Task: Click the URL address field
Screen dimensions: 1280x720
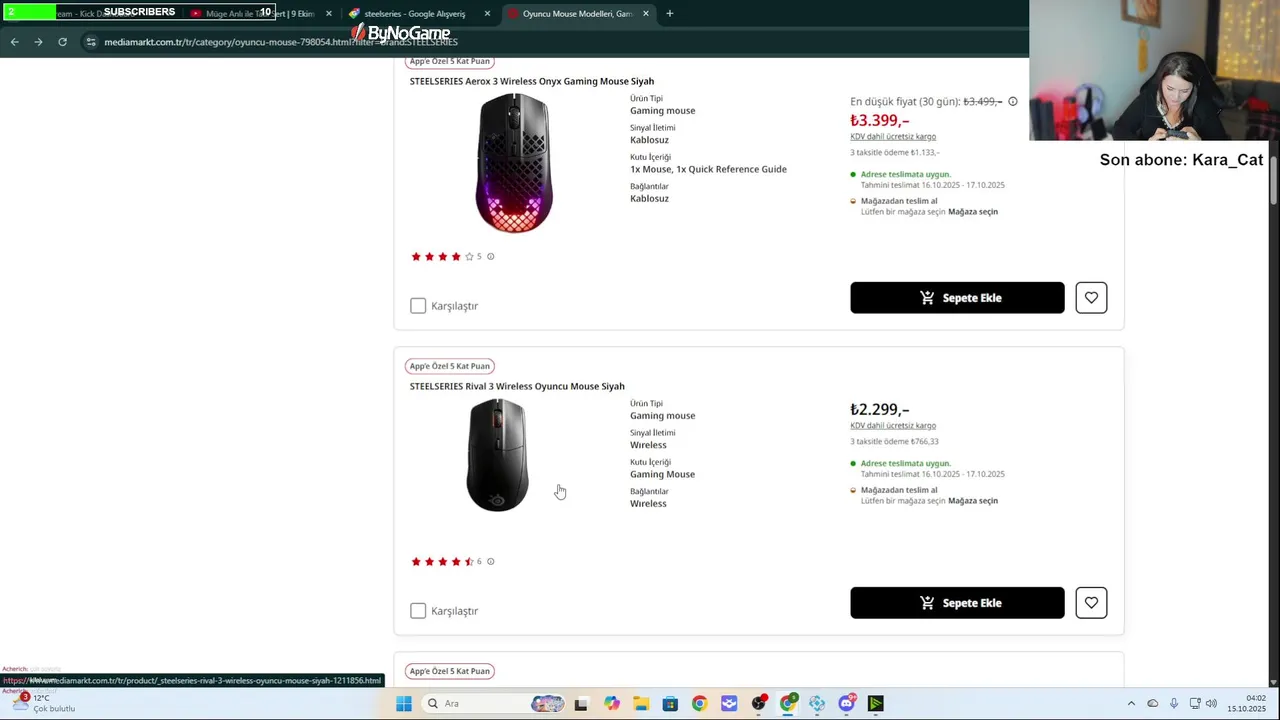Action: (x=550, y=42)
